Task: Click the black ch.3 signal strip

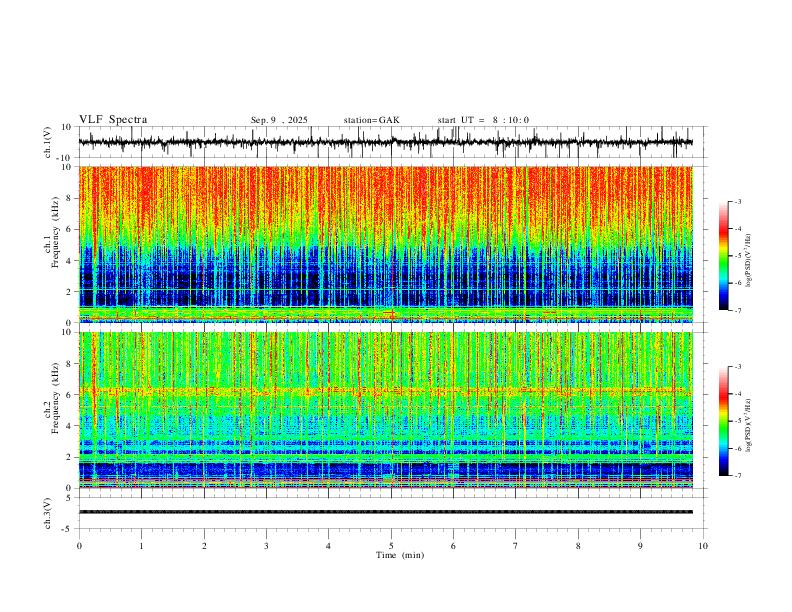Action: [x=386, y=512]
